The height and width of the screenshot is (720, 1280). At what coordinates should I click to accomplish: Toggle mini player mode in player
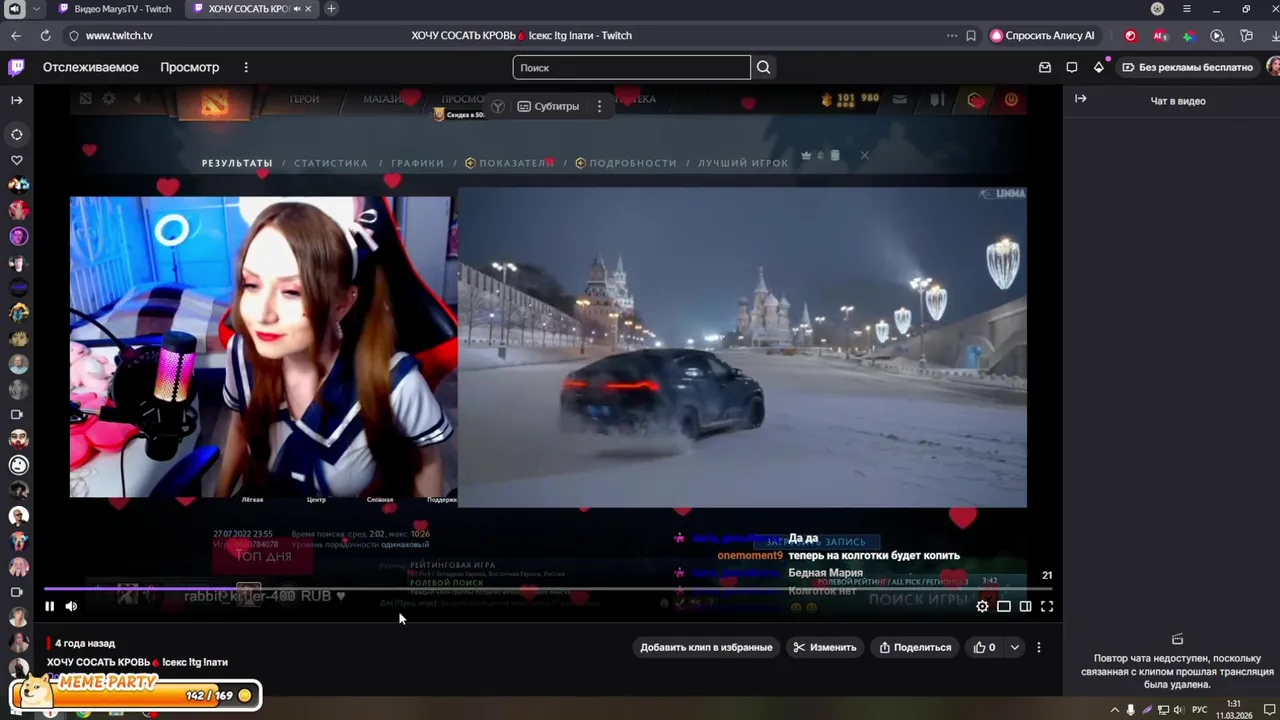pos(1004,606)
